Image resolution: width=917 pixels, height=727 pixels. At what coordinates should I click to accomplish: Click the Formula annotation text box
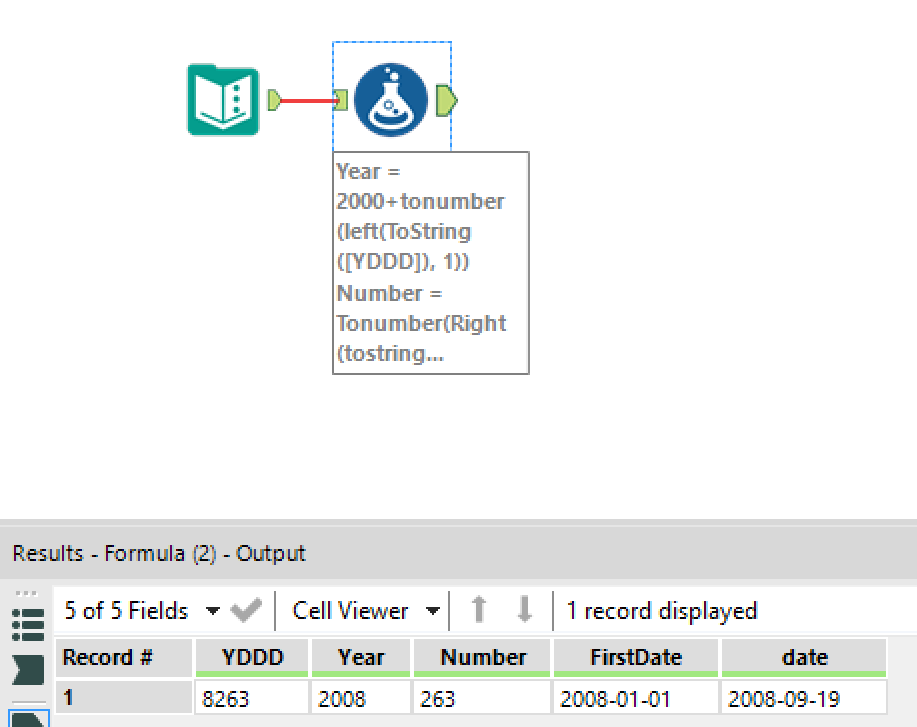430,263
